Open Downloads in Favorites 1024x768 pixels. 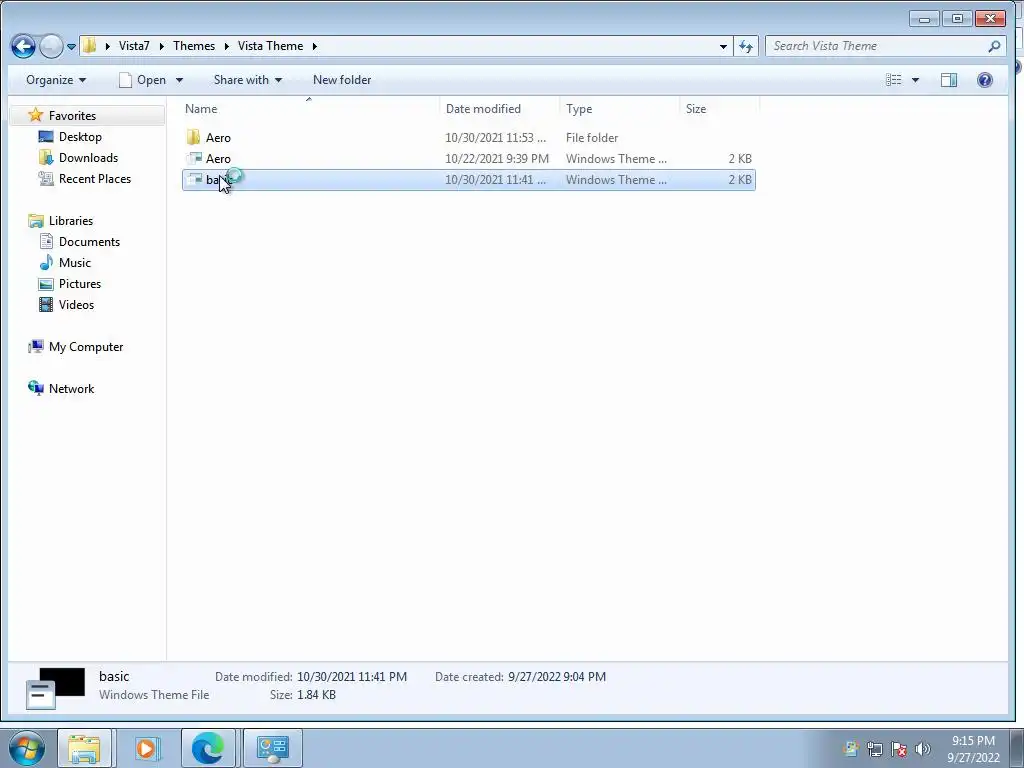88,157
